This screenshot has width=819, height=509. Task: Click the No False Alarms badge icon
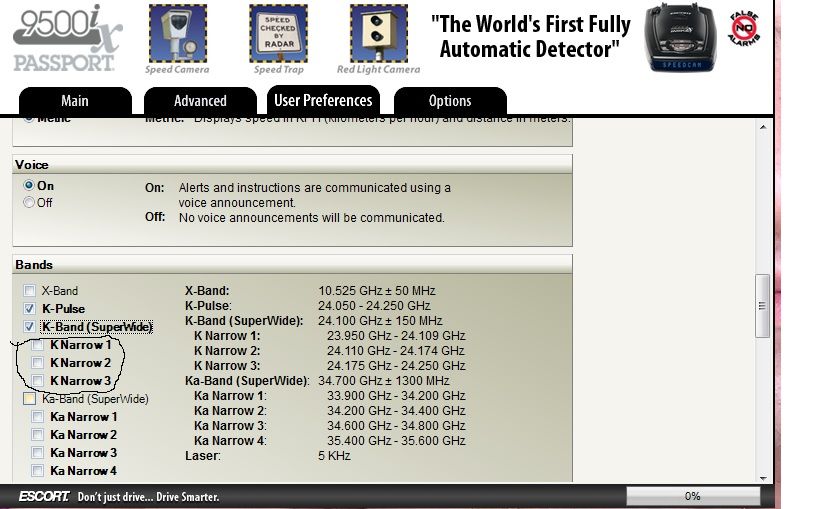(743, 28)
